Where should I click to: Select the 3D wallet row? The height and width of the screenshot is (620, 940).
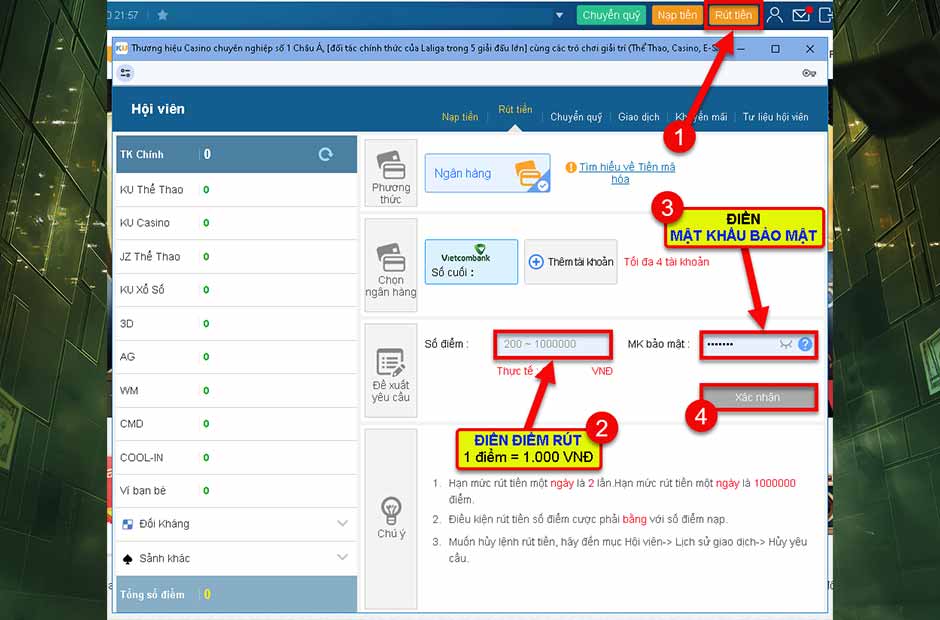237,324
